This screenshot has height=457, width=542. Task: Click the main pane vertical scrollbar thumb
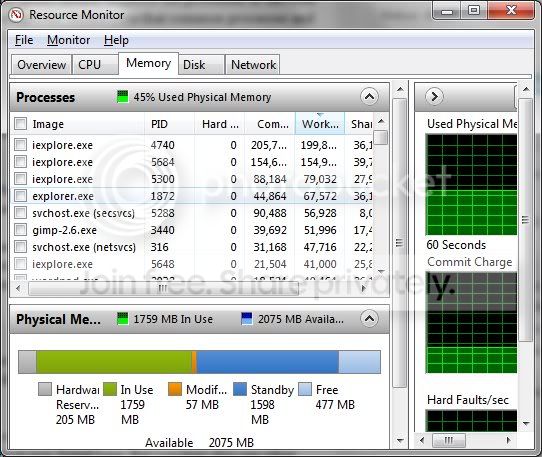pos(400,243)
